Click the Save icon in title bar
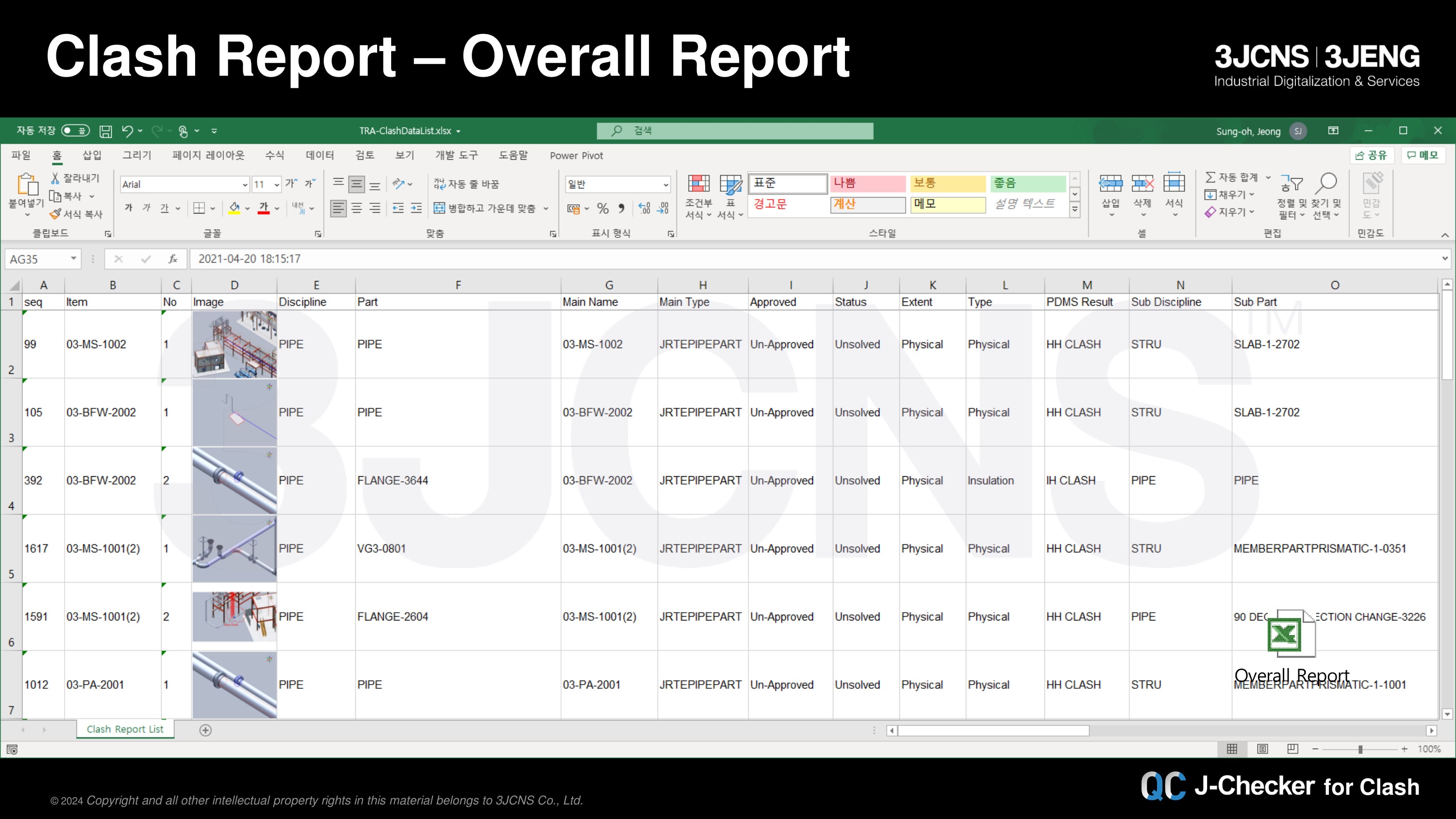Screen dimensions: 1456x819 tap(106, 131)
